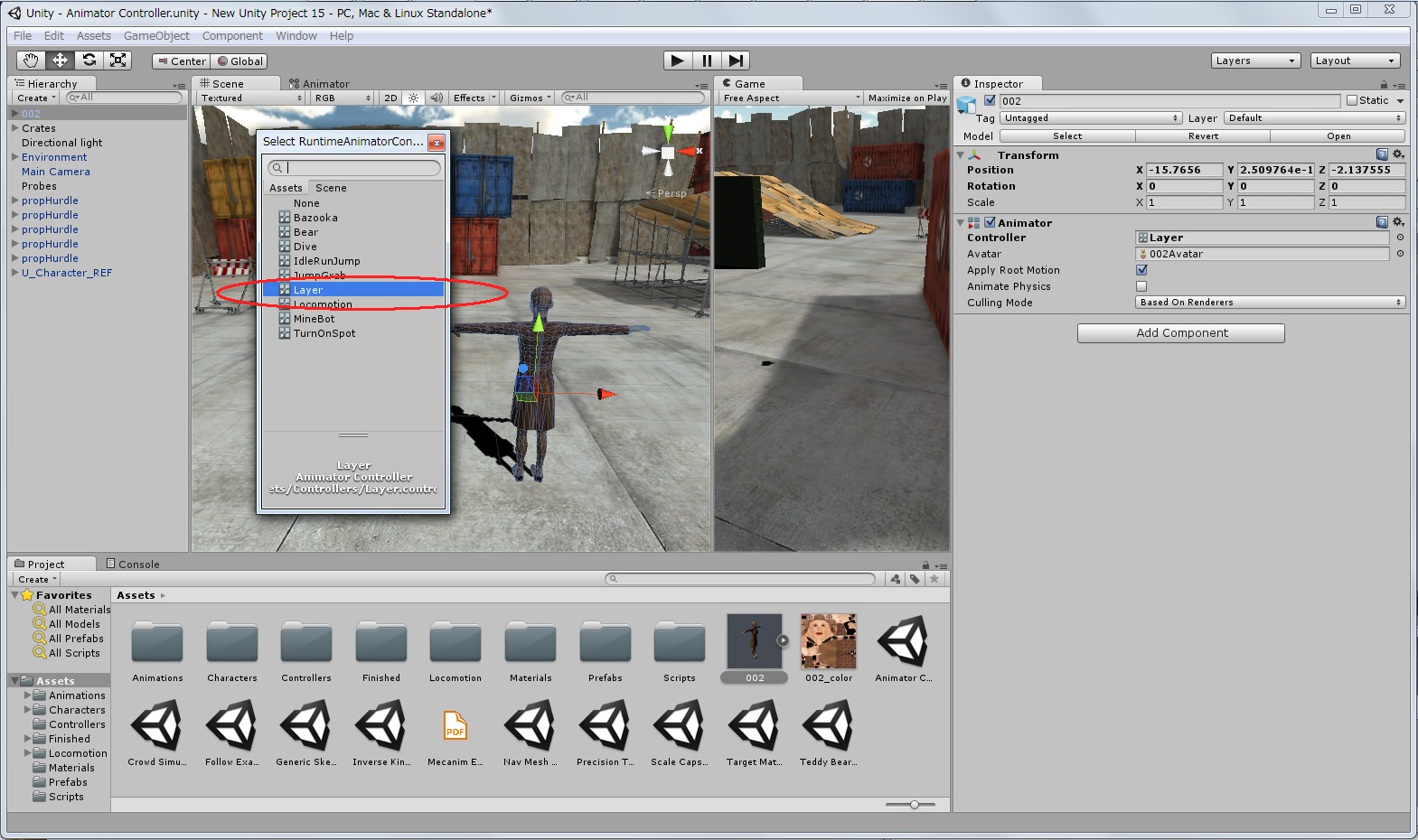This screenshot has height=840, width=1418.
Task: Select the Scale tool in the toolbar
Action: [117, 61]
